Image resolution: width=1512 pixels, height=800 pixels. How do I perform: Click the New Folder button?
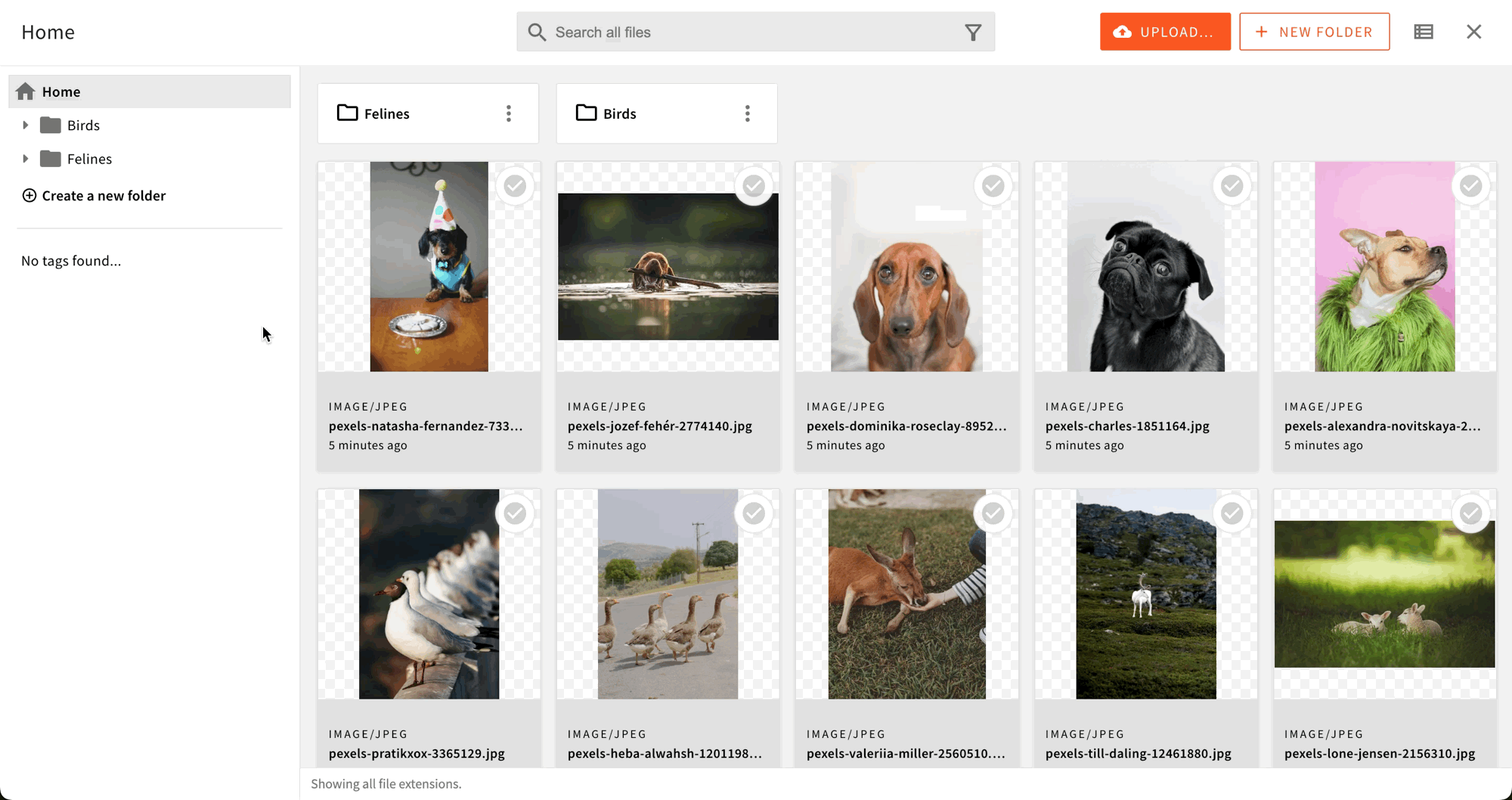(1314, 32)
